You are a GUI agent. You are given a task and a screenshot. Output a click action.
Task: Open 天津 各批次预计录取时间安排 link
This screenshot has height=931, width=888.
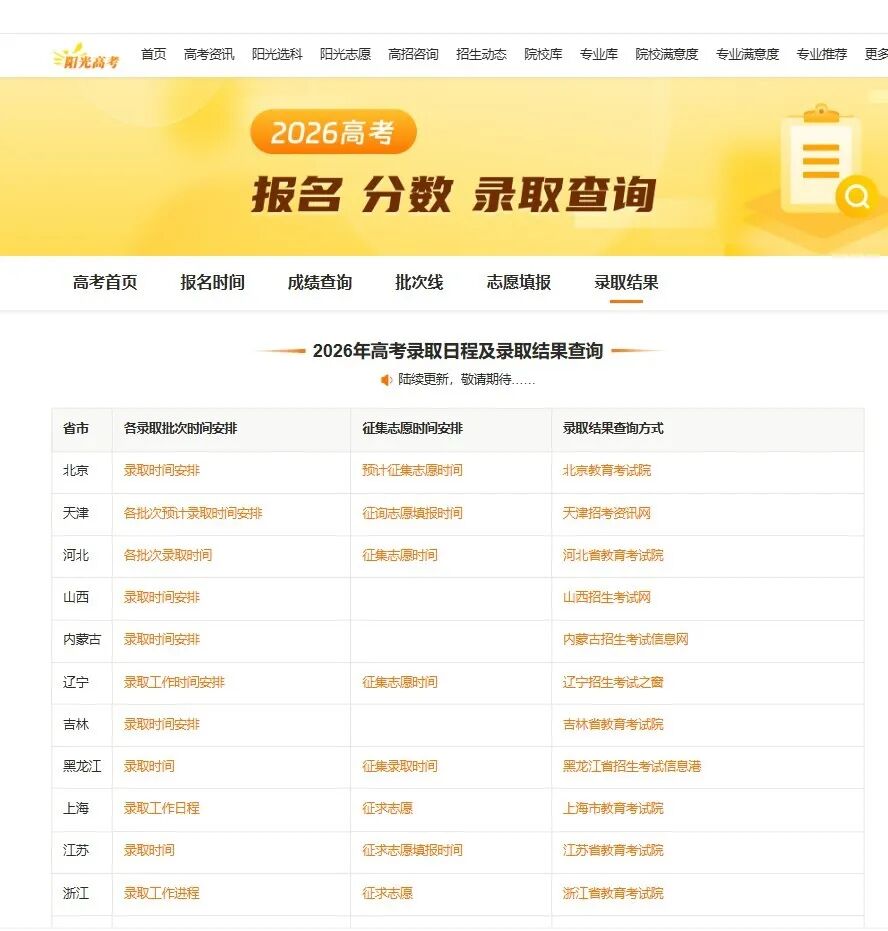coord(193,513)
